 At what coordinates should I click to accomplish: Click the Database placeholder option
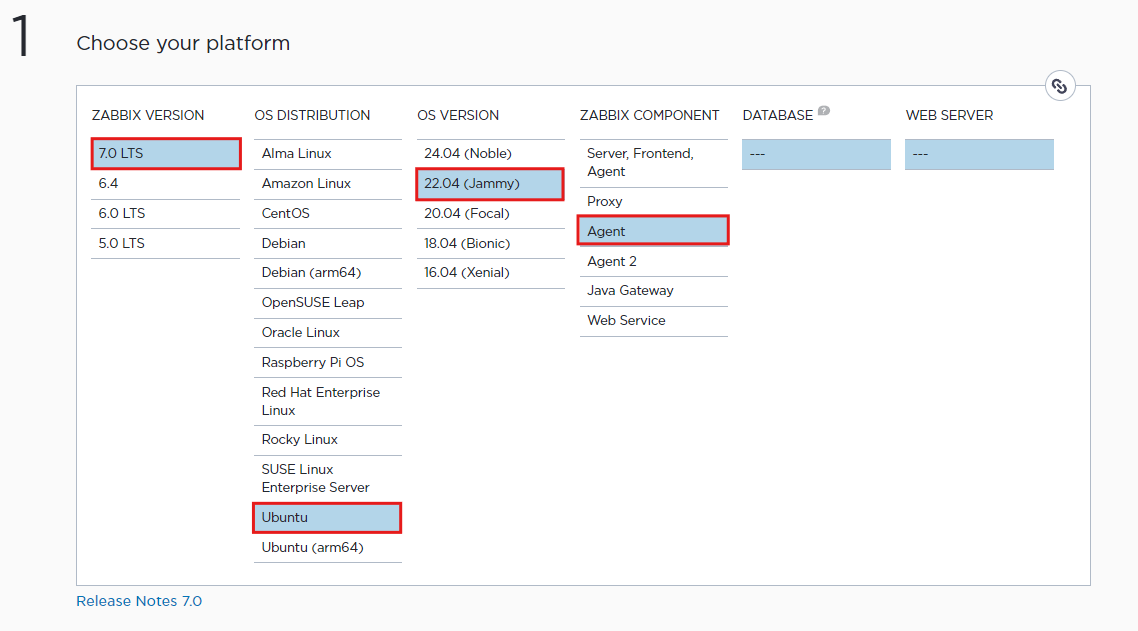[x=816, y=155]
